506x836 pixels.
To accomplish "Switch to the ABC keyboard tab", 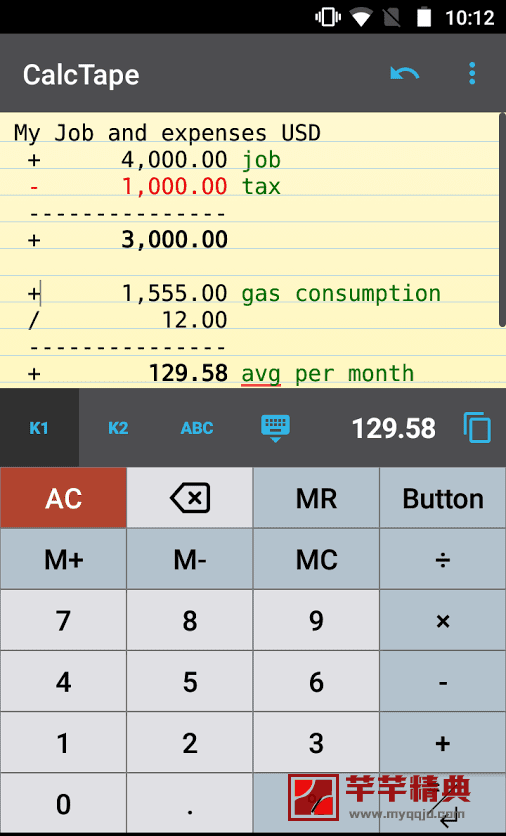I will [x=197, y=428].
